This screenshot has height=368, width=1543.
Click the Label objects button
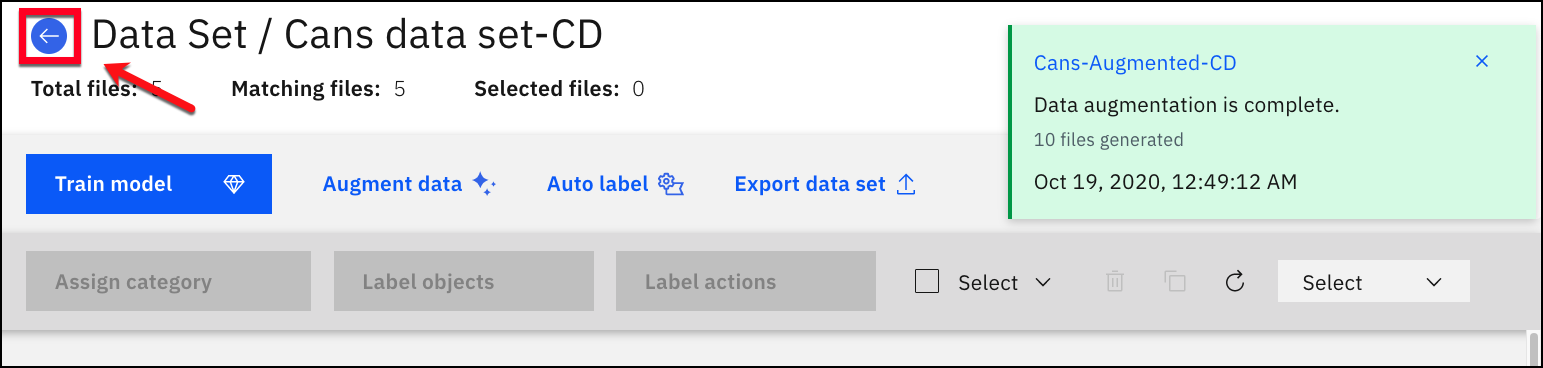464,281
